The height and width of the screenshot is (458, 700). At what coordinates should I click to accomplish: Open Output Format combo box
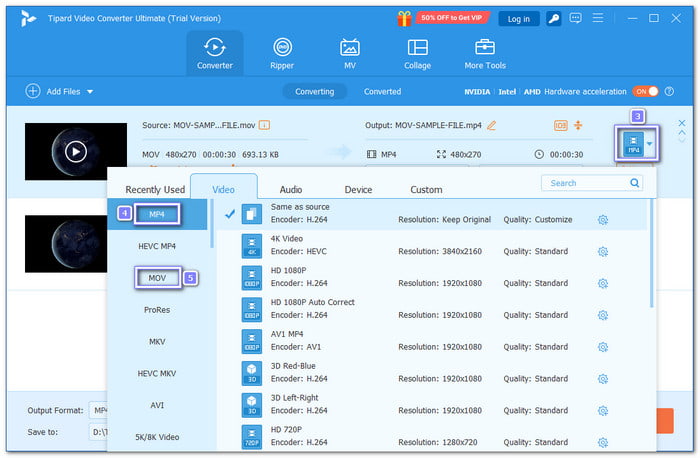(99, 410)
